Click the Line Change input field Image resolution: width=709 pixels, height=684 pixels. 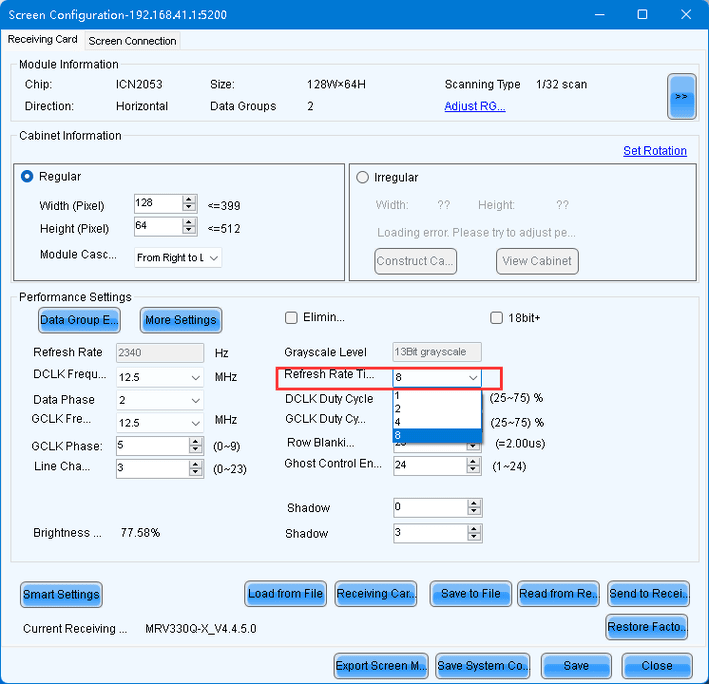pyautogui.click(x=153, y=468)
